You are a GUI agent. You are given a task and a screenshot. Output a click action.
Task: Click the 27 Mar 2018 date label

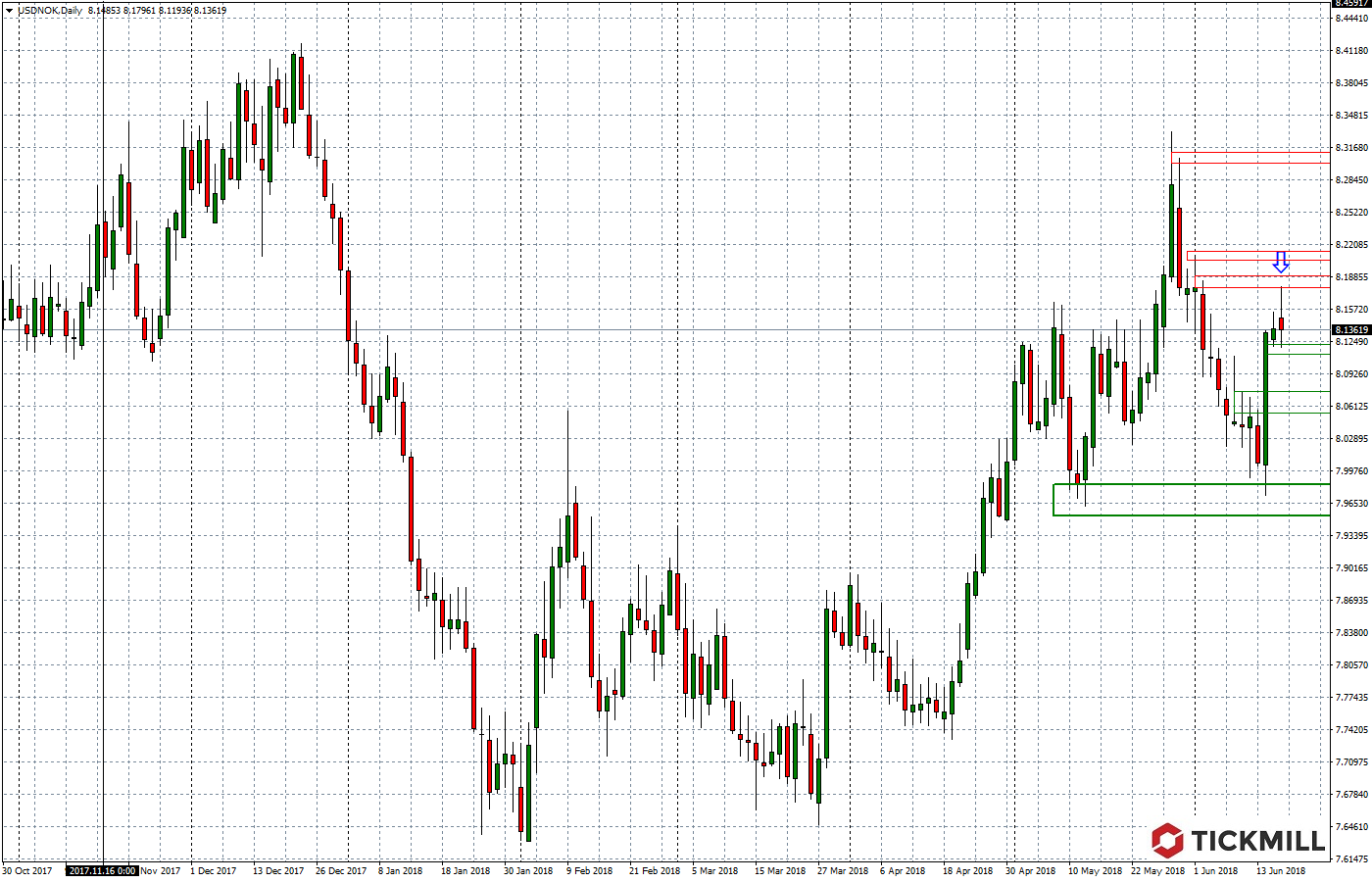click(843, 870)
